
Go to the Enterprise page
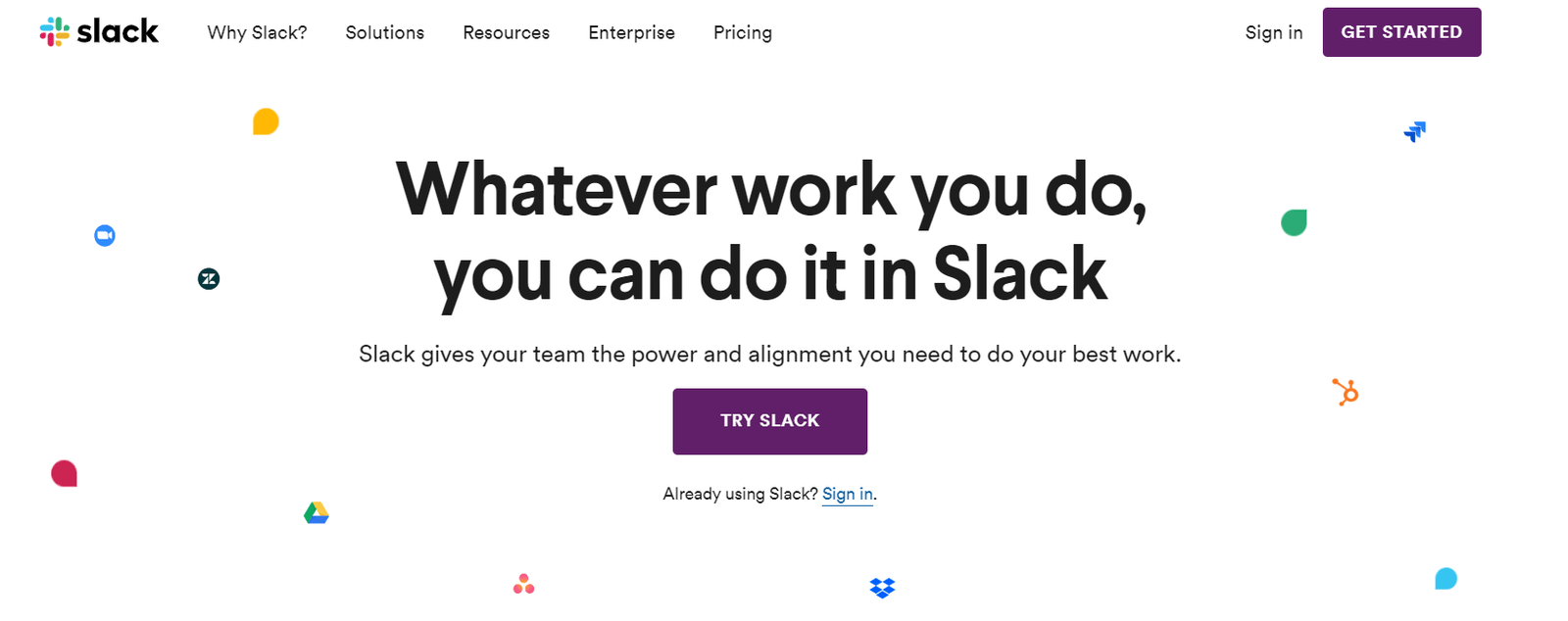(x=631, y=32)
